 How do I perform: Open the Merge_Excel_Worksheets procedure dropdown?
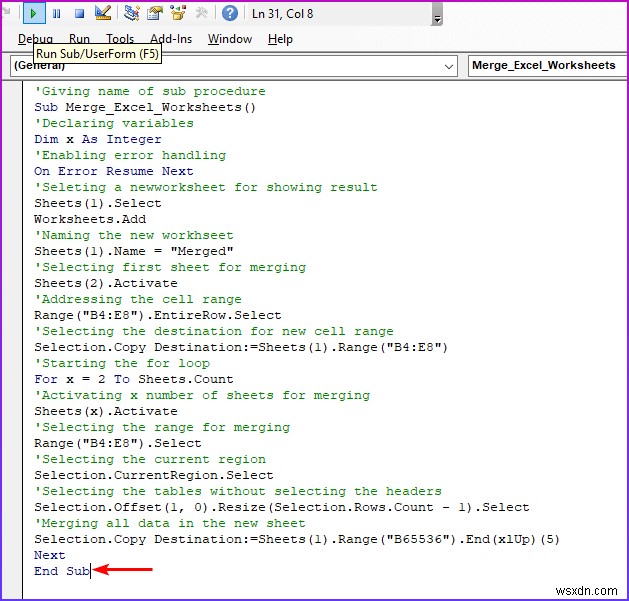[x=547, y=66]
